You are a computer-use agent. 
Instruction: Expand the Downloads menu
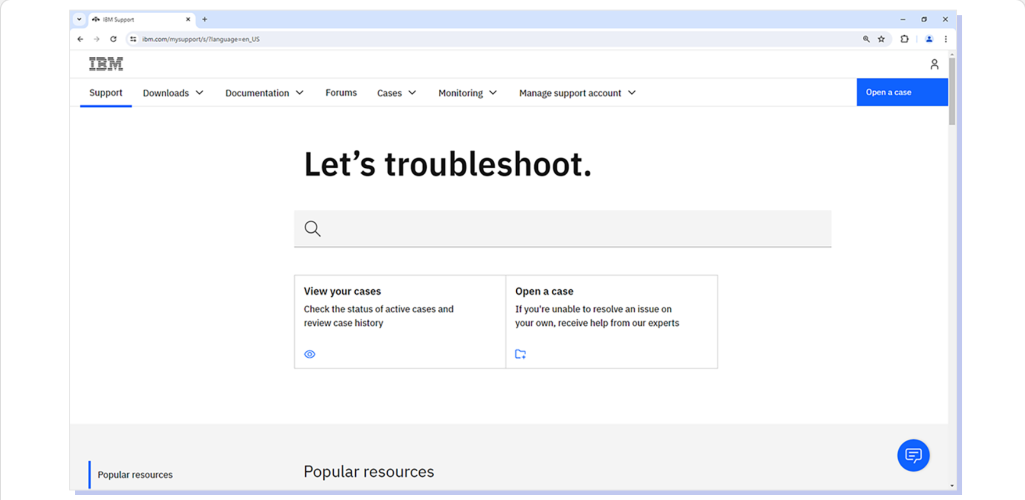[x=173, y=93]
